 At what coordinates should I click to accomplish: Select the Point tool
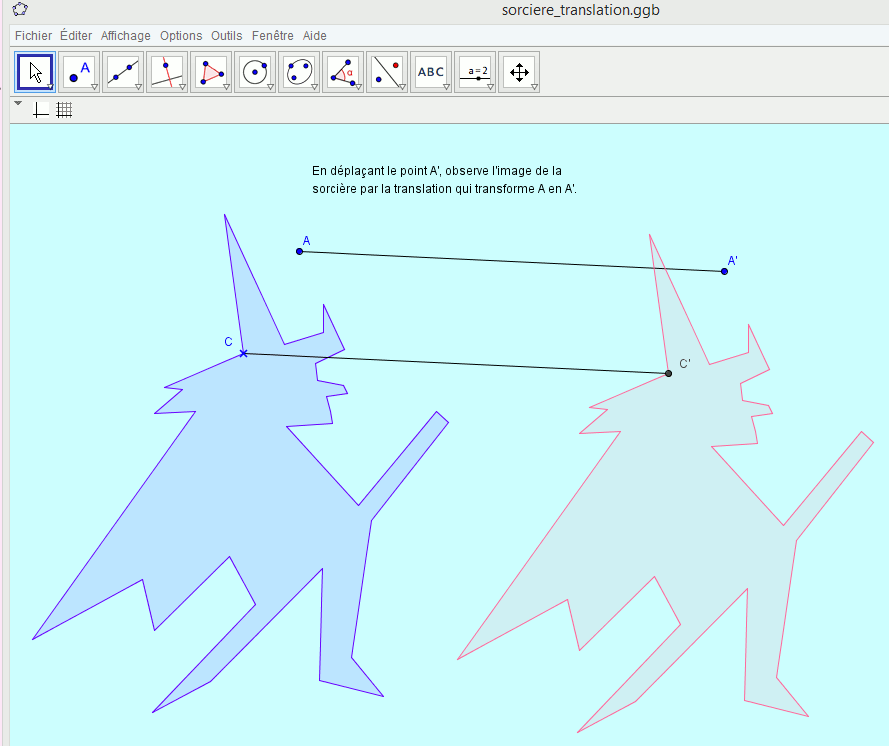pyautogui.click(x=77, y=71)
